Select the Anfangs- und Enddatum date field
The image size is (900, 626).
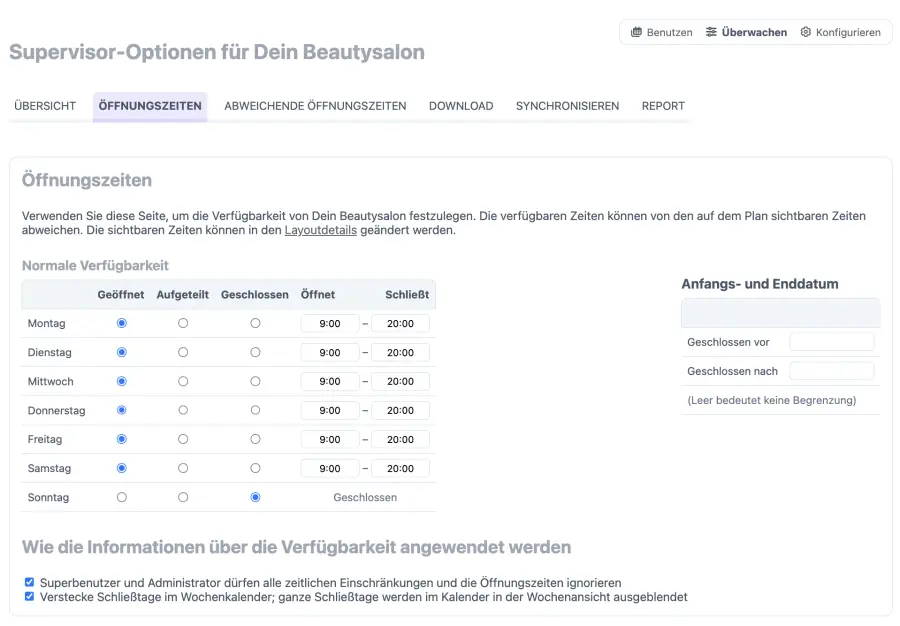coord(780,313)
